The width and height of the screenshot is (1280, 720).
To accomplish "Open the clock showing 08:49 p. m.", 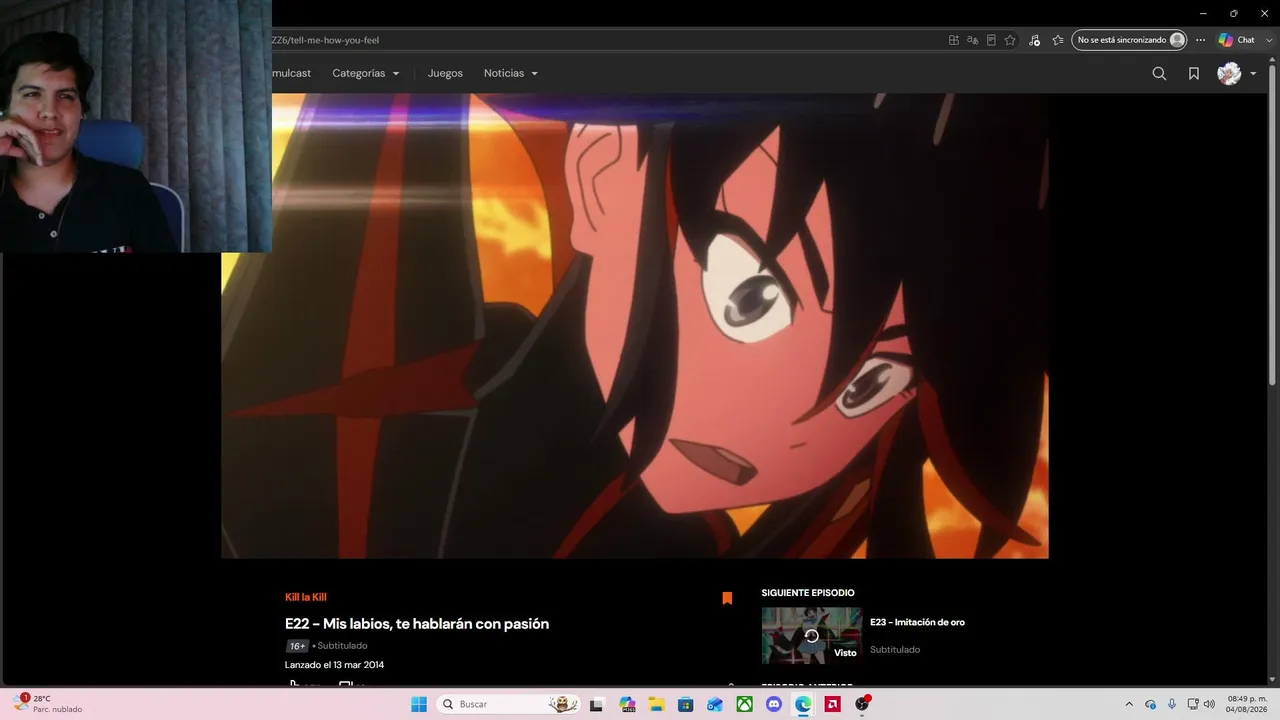I will coord(1247,704).
